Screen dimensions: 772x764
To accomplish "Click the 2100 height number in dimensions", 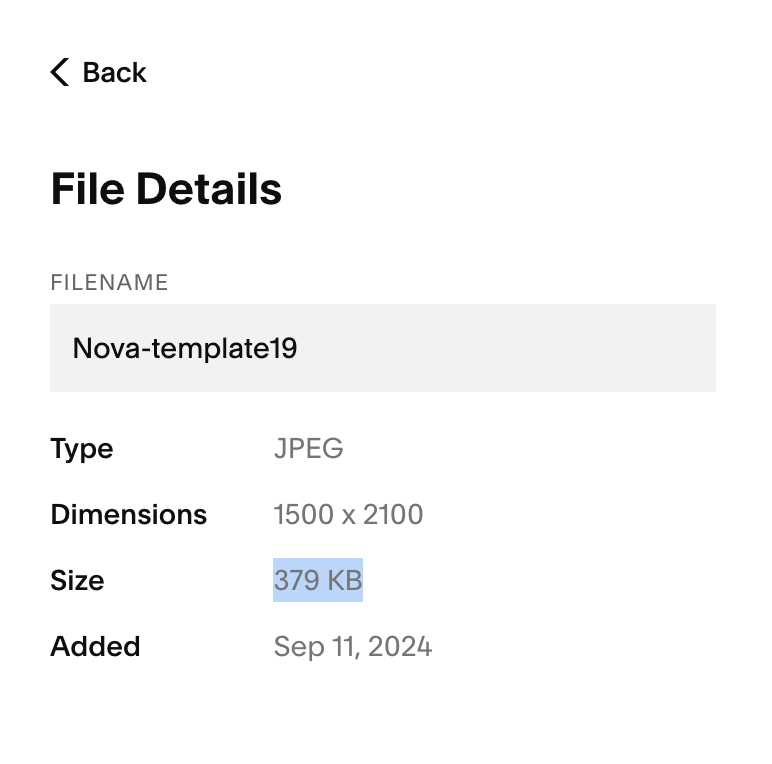I will click(393, 514).
